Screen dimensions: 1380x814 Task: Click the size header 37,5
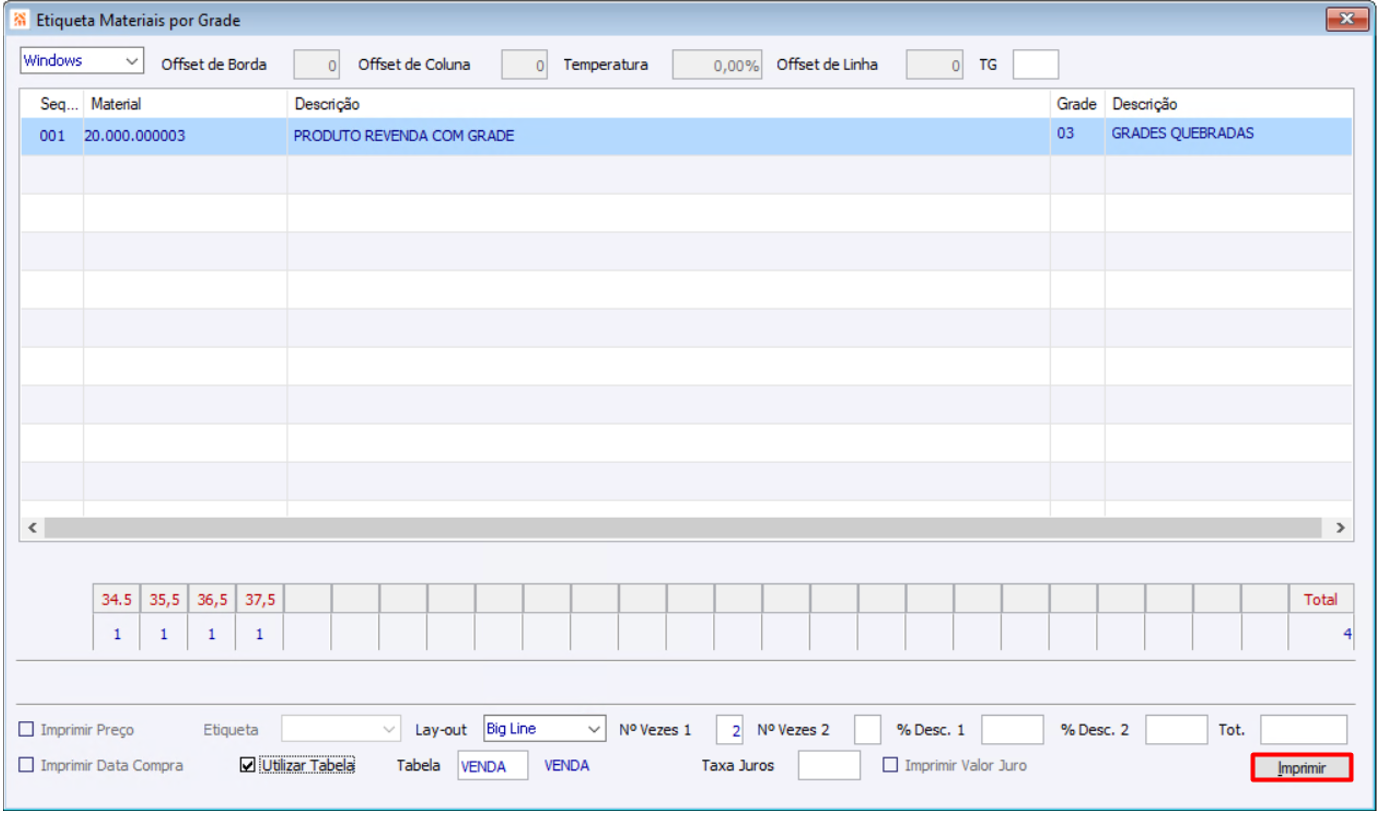[260, 599]
